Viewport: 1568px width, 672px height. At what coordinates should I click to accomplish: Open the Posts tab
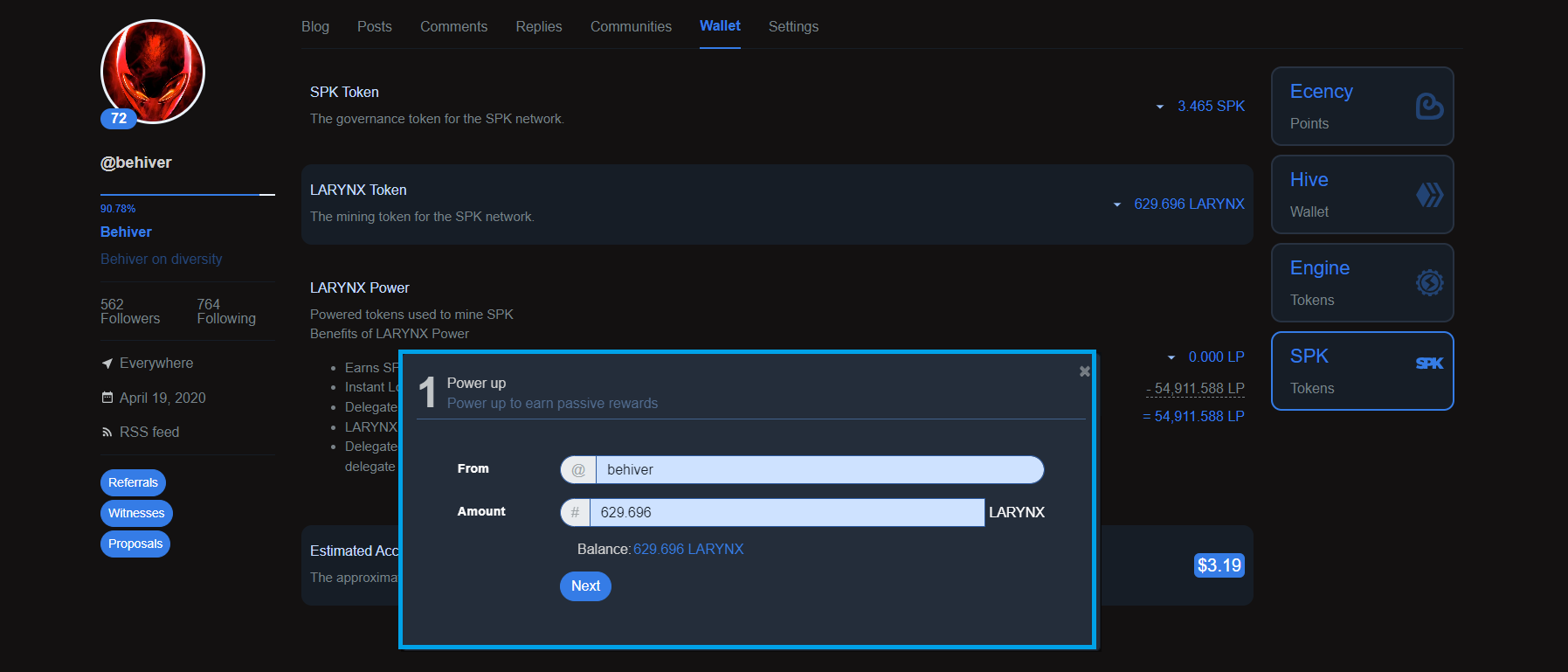point(375,26)
